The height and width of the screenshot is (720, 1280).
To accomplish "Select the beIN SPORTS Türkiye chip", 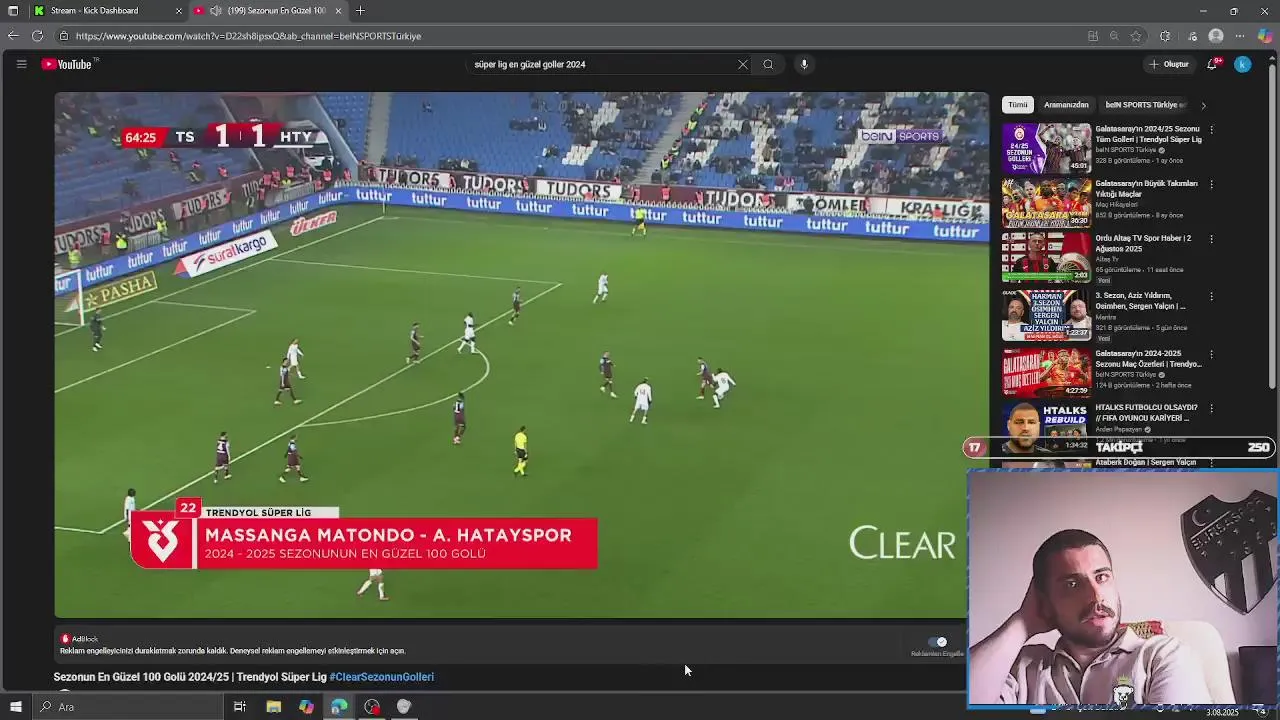I will click(1145, 105).
